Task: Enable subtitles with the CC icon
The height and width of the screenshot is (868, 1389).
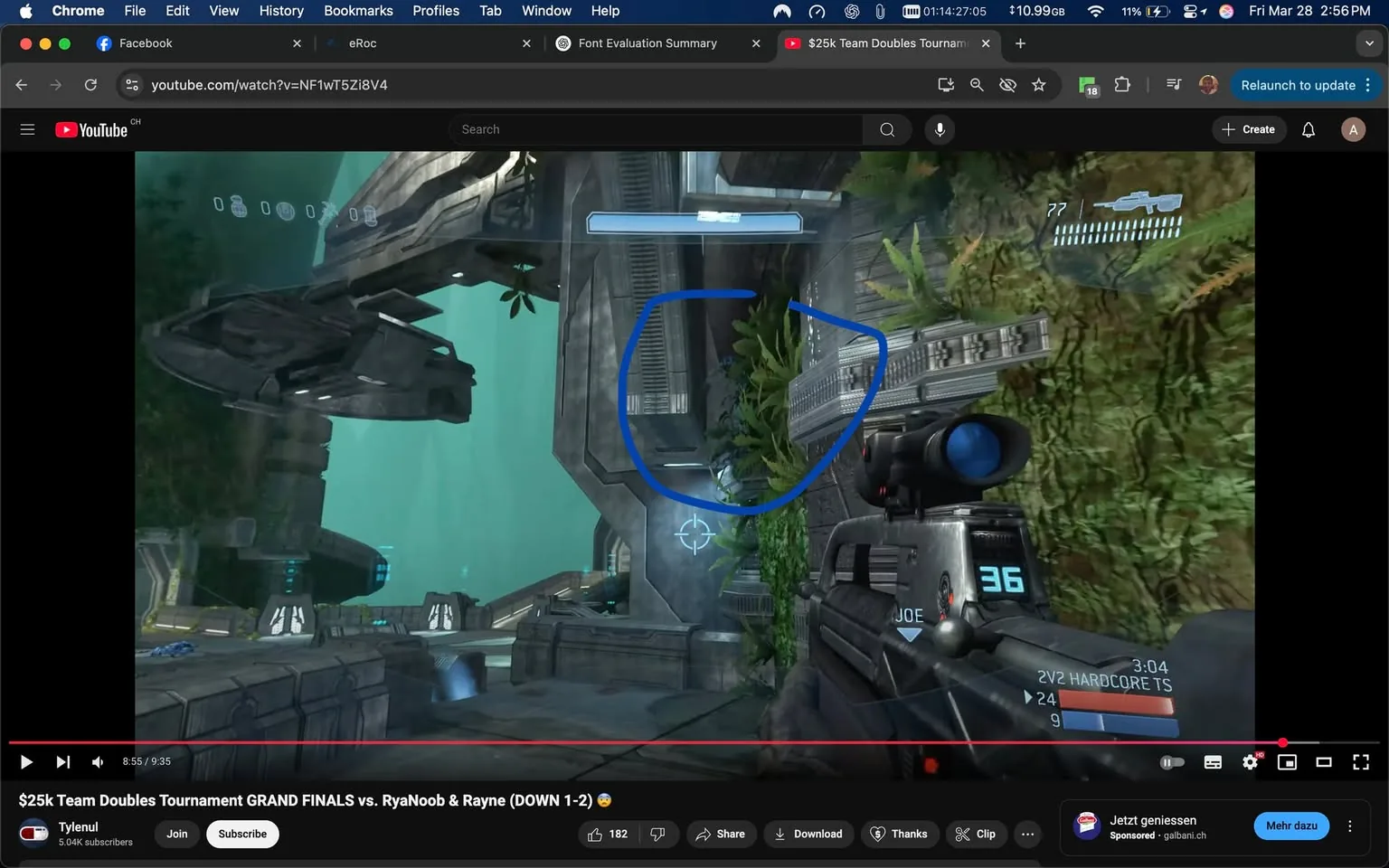Action: coord(1213,762)
